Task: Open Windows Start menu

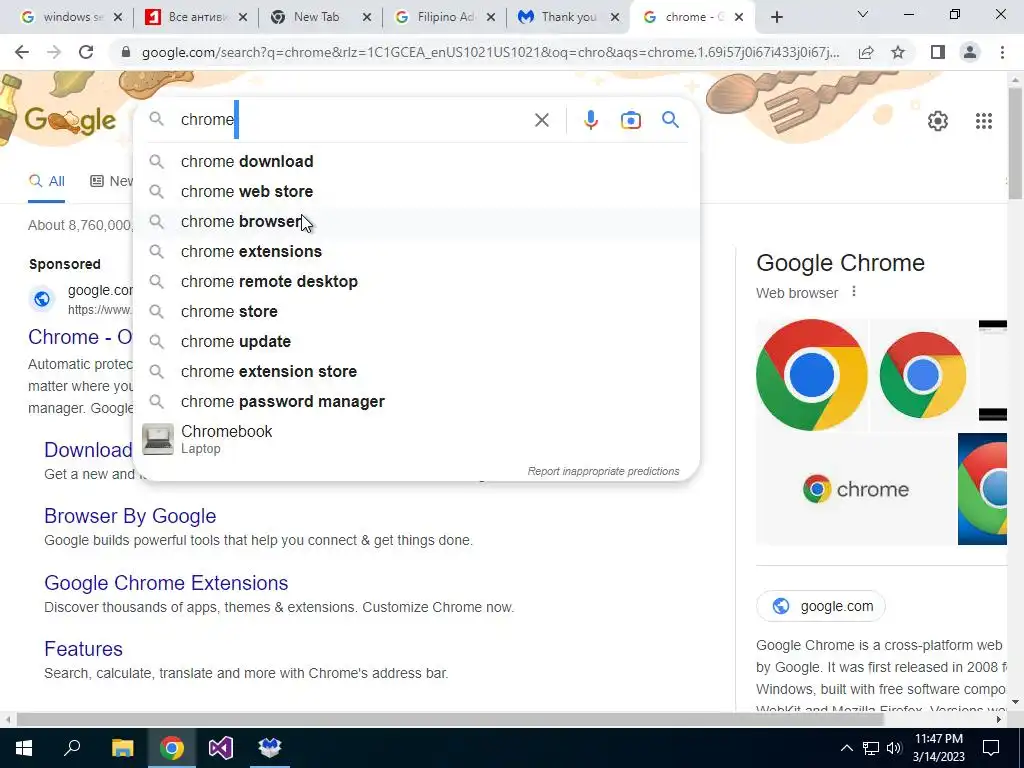Action: point(24,748)
